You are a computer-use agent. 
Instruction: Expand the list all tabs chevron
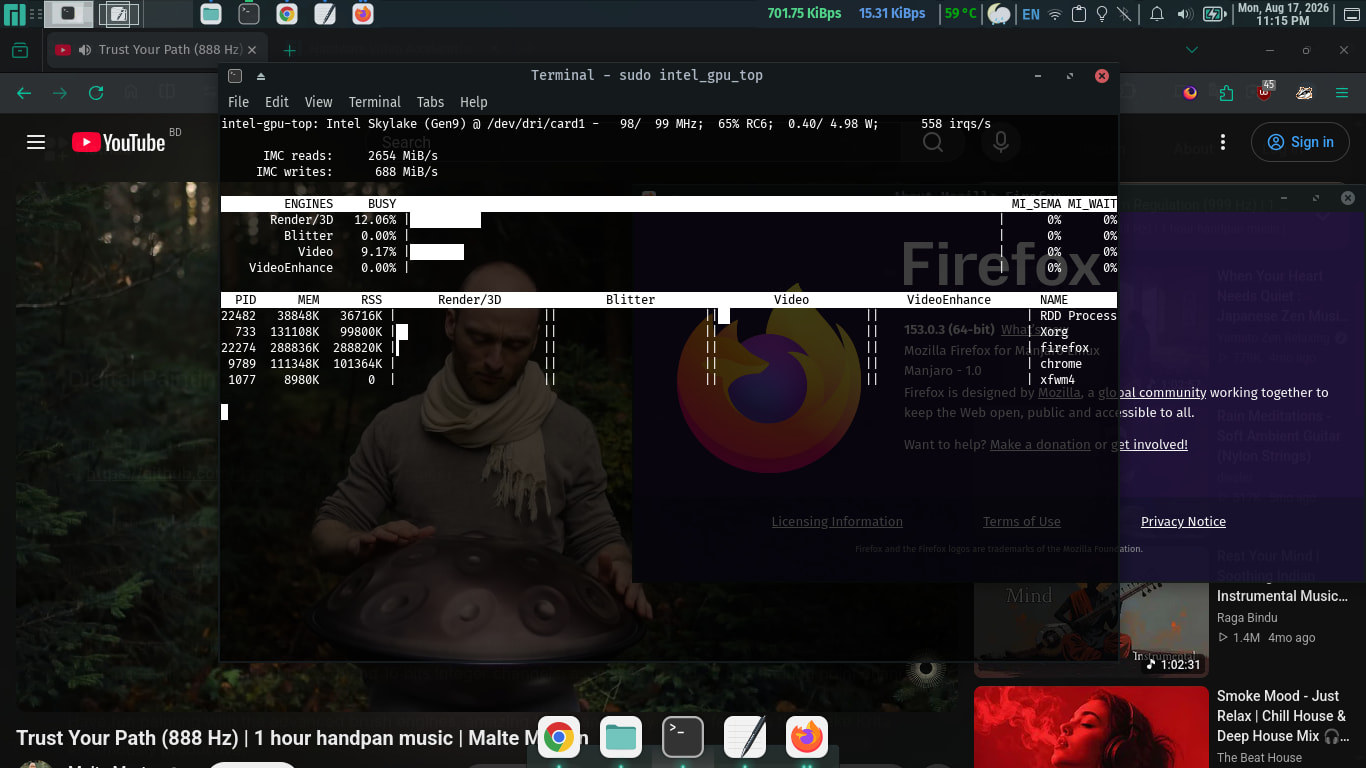1191,50
